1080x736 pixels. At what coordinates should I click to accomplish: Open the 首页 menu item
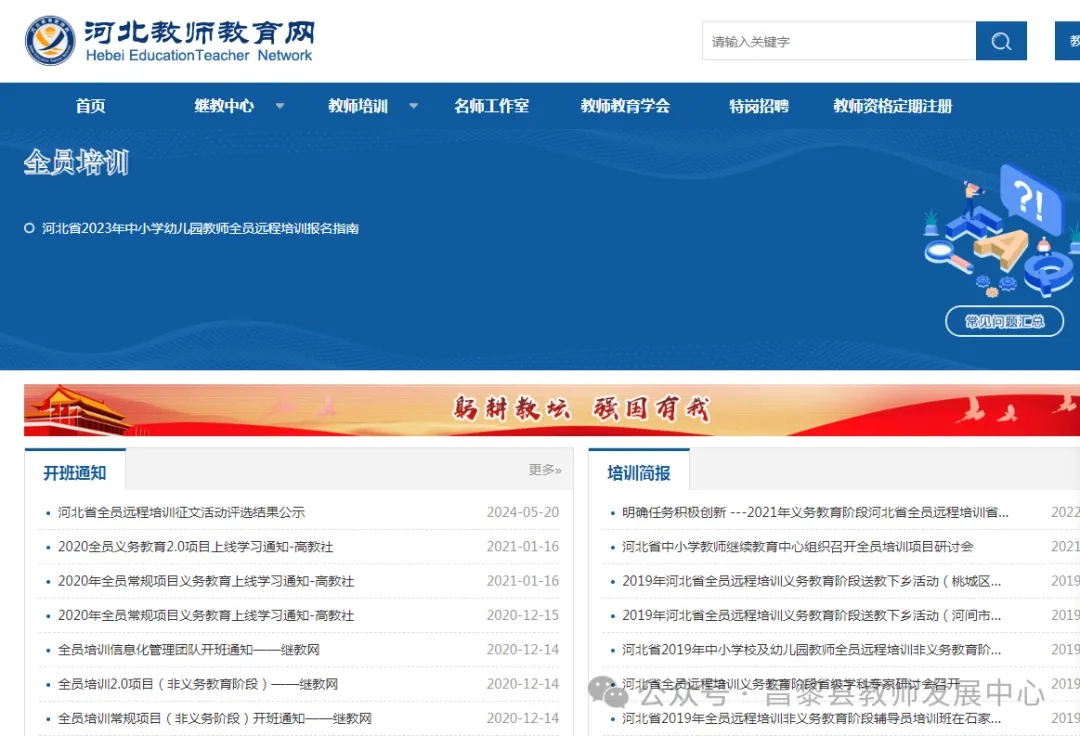tap(90, 106)
